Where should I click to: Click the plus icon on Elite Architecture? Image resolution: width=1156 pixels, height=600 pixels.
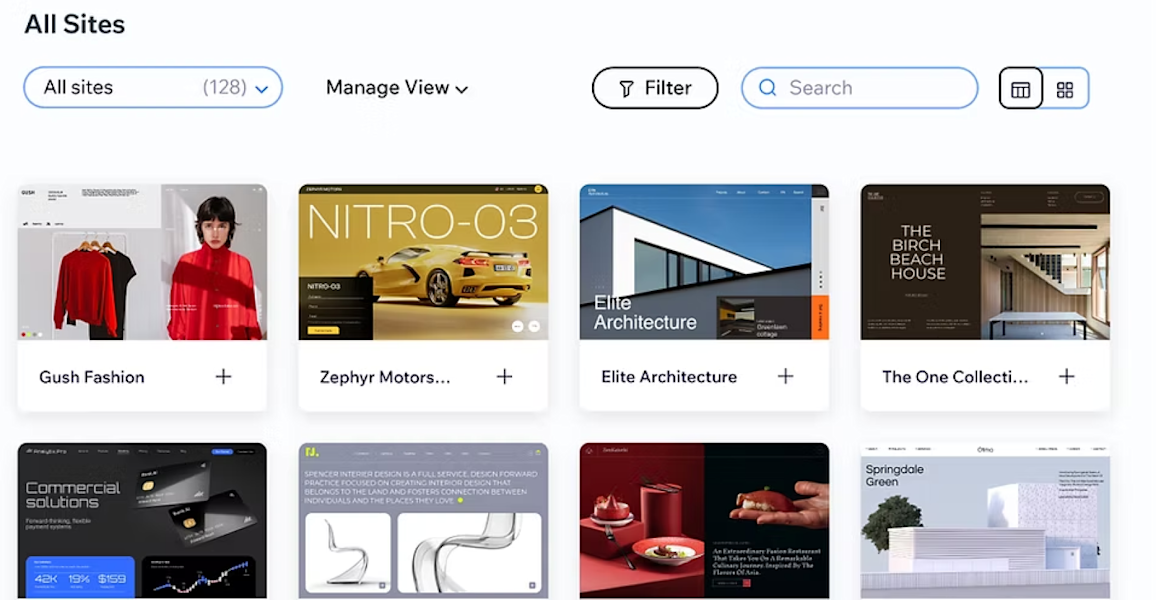pyautogui.click(x=785, y=377)
